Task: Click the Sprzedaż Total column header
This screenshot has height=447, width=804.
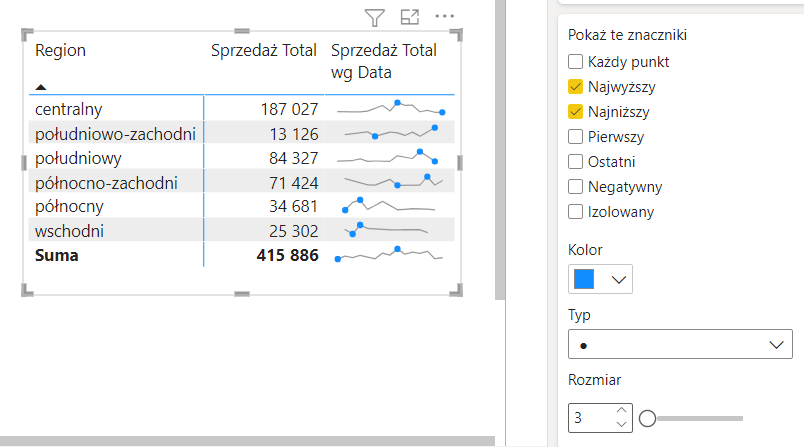Action: pyautogui.click(x=263, y=50)
